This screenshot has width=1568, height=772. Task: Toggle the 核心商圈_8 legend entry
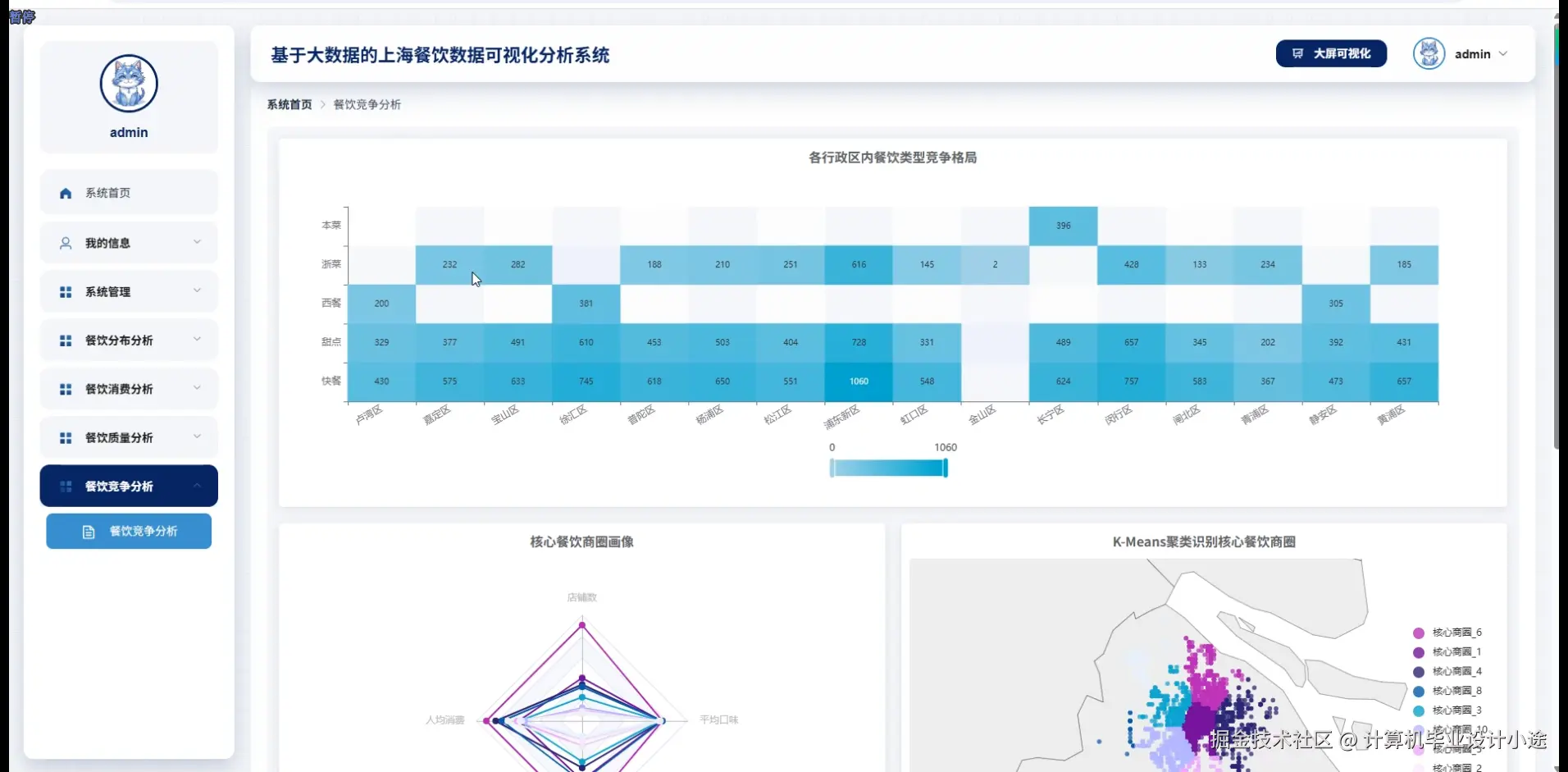click(1447, 692)
